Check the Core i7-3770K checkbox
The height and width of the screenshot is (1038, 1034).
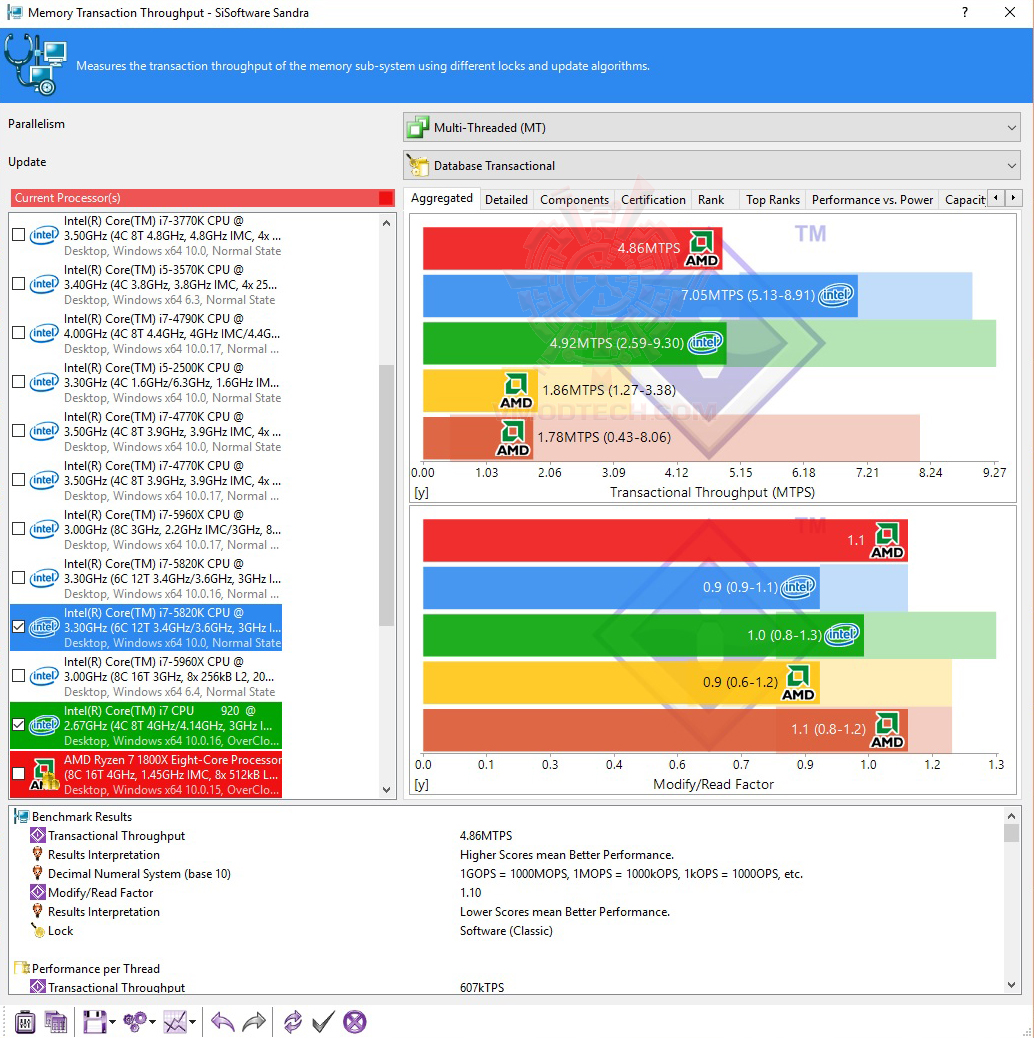[x=19, y=235]
